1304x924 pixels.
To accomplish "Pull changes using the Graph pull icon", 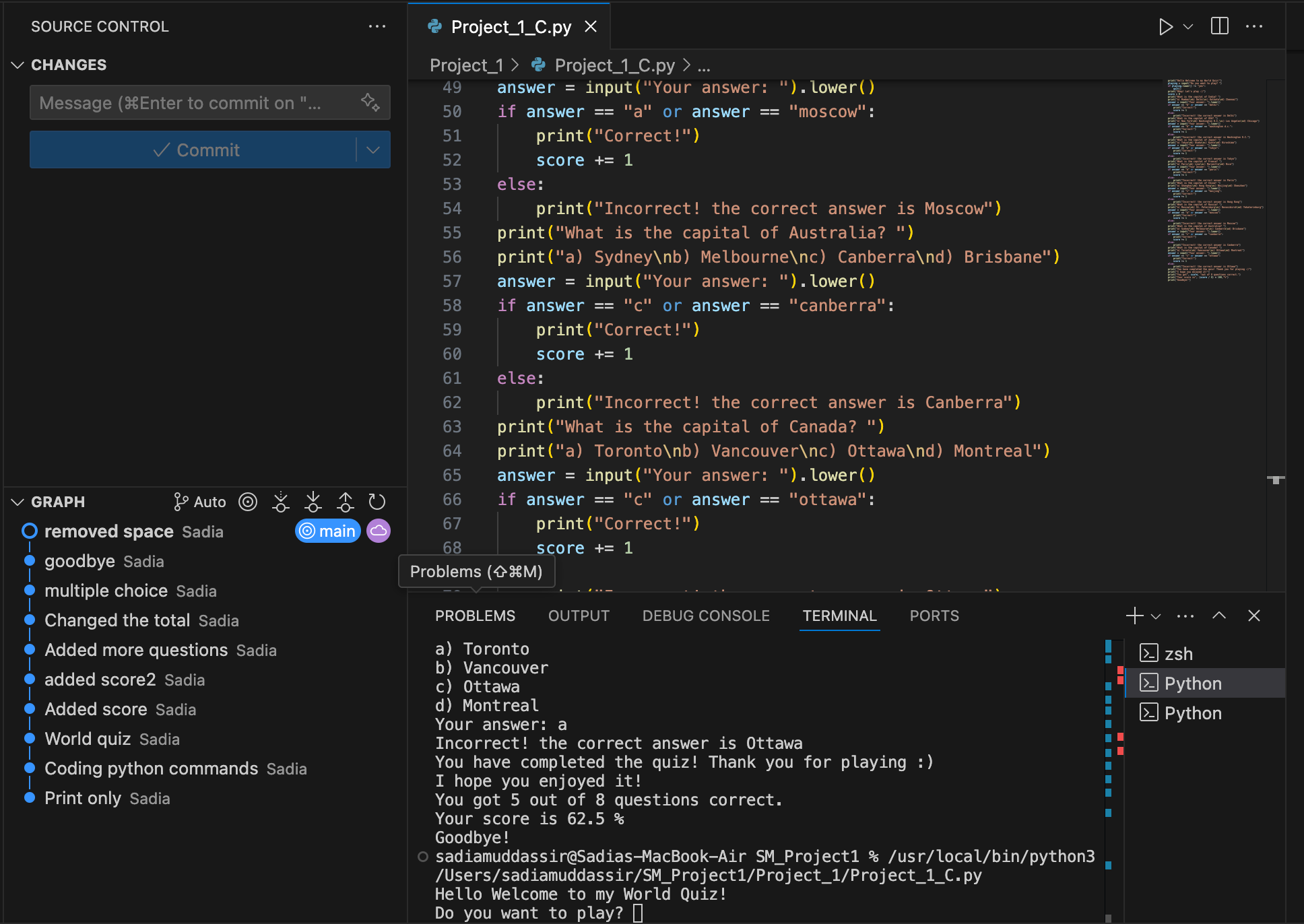I will (313, 502).
